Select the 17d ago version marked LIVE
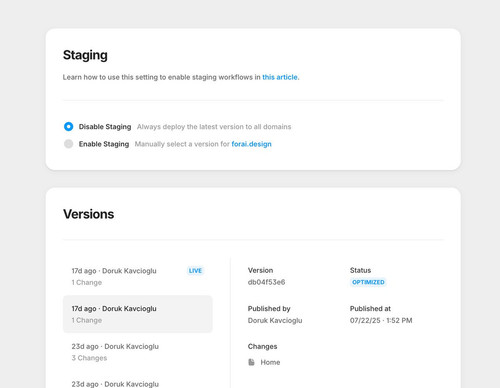Viewport: 500px width, 388px height. [x=138, y=276]
